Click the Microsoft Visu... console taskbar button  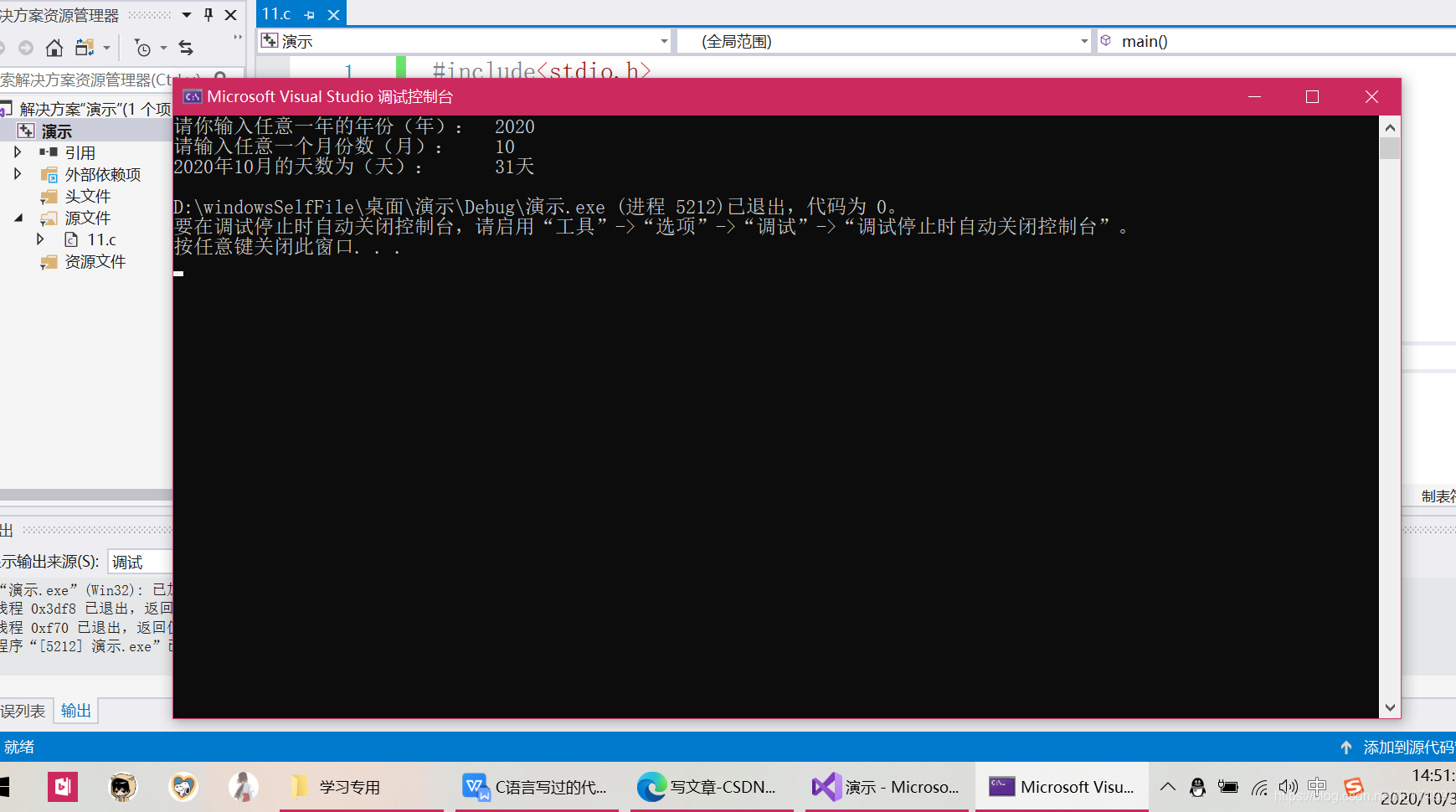(1062, 787)
